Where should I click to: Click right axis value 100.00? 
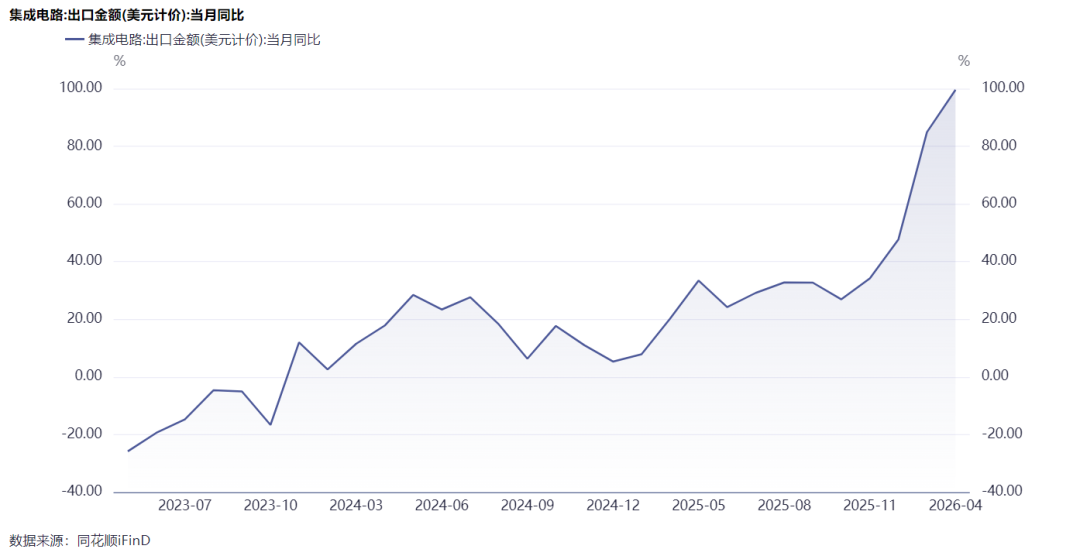1002,87
